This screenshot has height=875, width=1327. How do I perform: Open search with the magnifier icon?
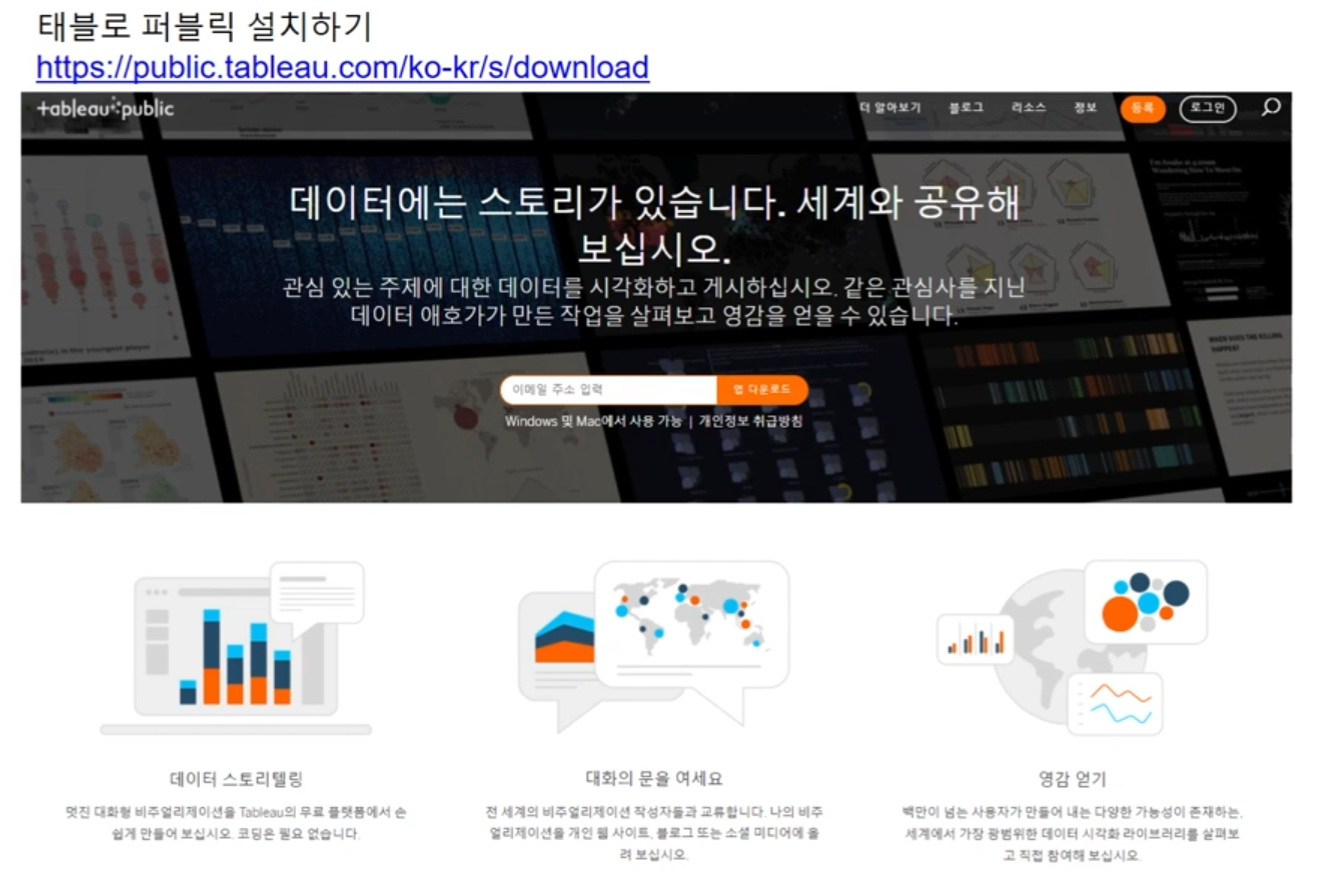coord(1271,107)
